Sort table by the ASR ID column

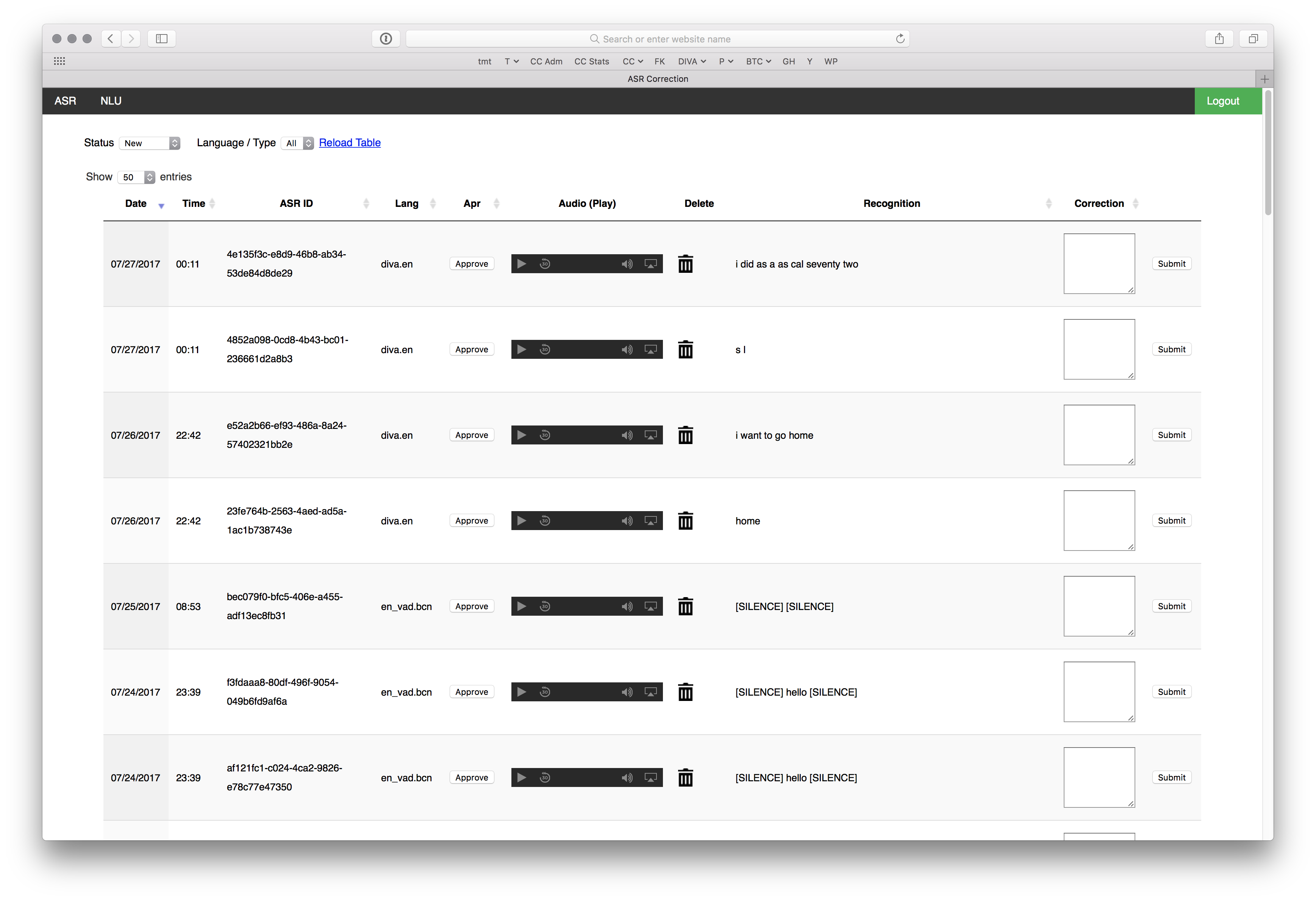click(296, 203)
